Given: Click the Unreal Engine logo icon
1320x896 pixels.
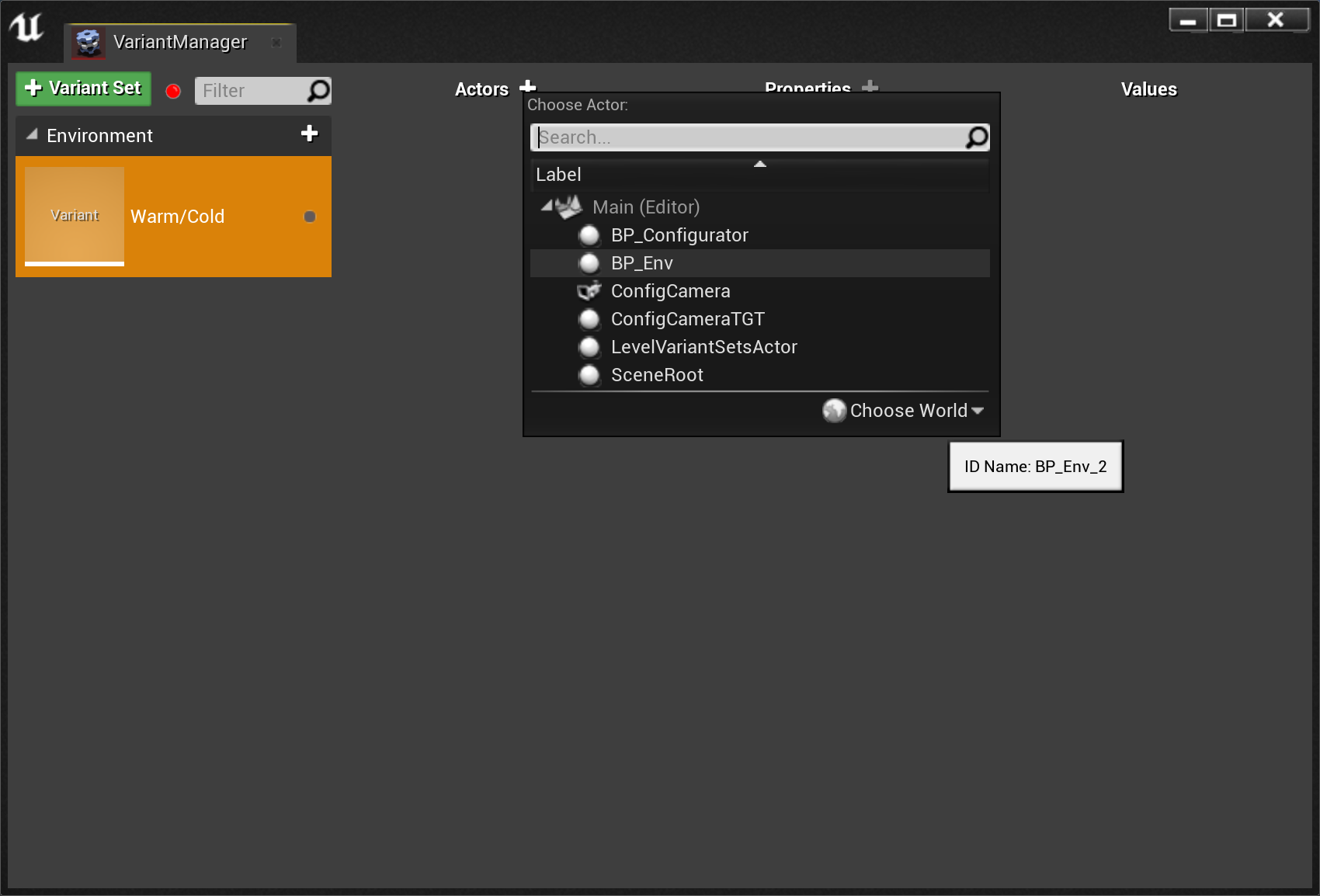Looking at the screenshot, I should 26,28.
